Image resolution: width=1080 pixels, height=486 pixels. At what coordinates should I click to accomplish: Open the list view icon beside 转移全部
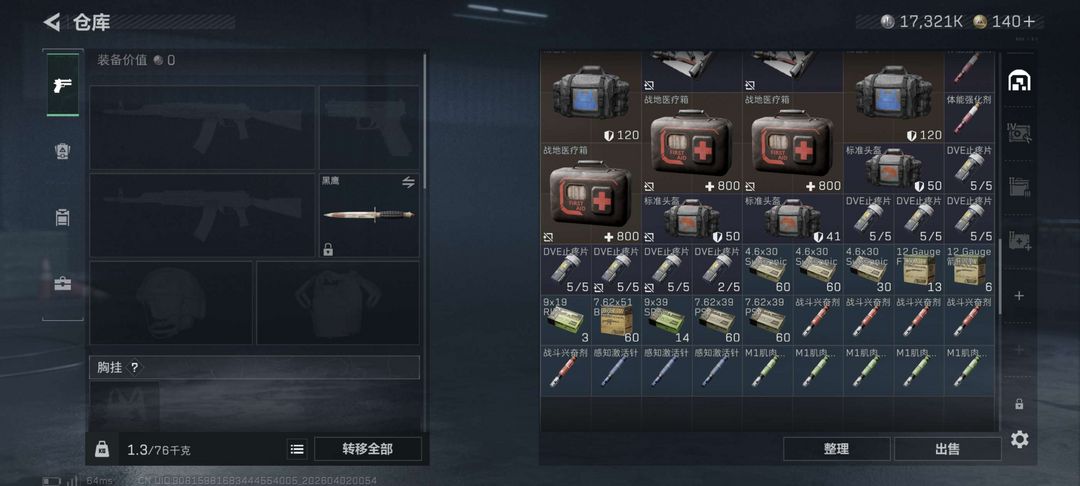pos(297,450)
